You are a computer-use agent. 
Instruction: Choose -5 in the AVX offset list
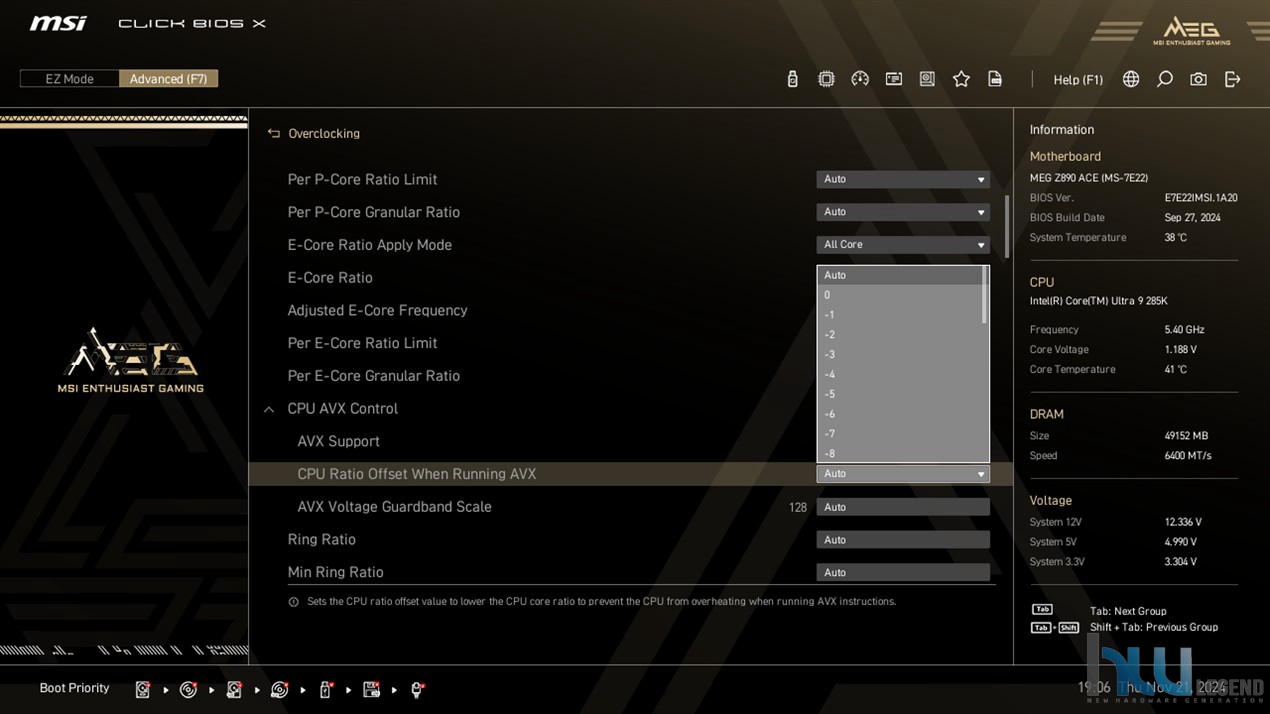point(900,395)
